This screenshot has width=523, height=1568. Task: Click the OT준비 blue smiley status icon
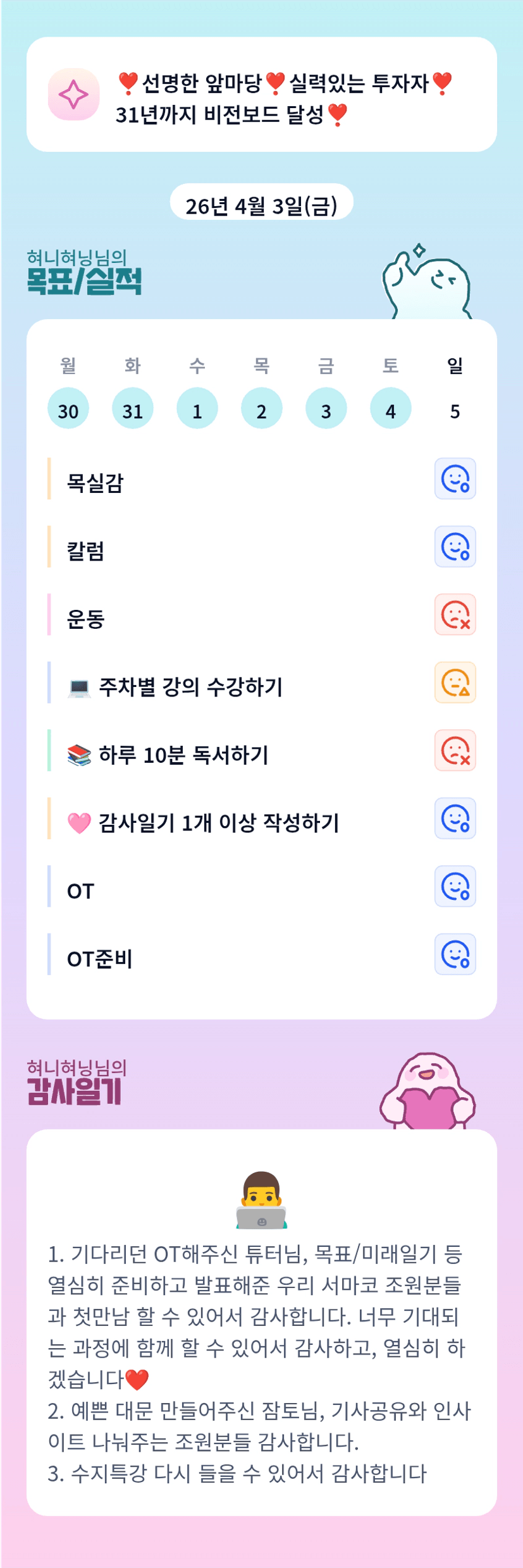tap(455, 954)
